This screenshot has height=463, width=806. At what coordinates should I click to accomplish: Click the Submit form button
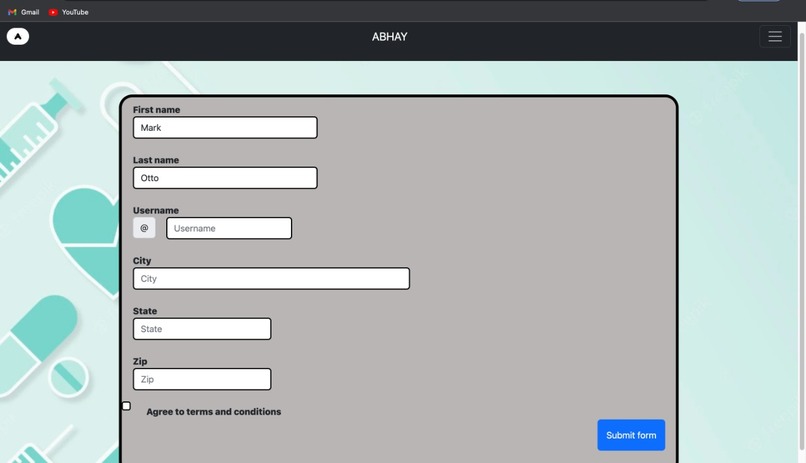pyautogui.click(x=631, y=435)
